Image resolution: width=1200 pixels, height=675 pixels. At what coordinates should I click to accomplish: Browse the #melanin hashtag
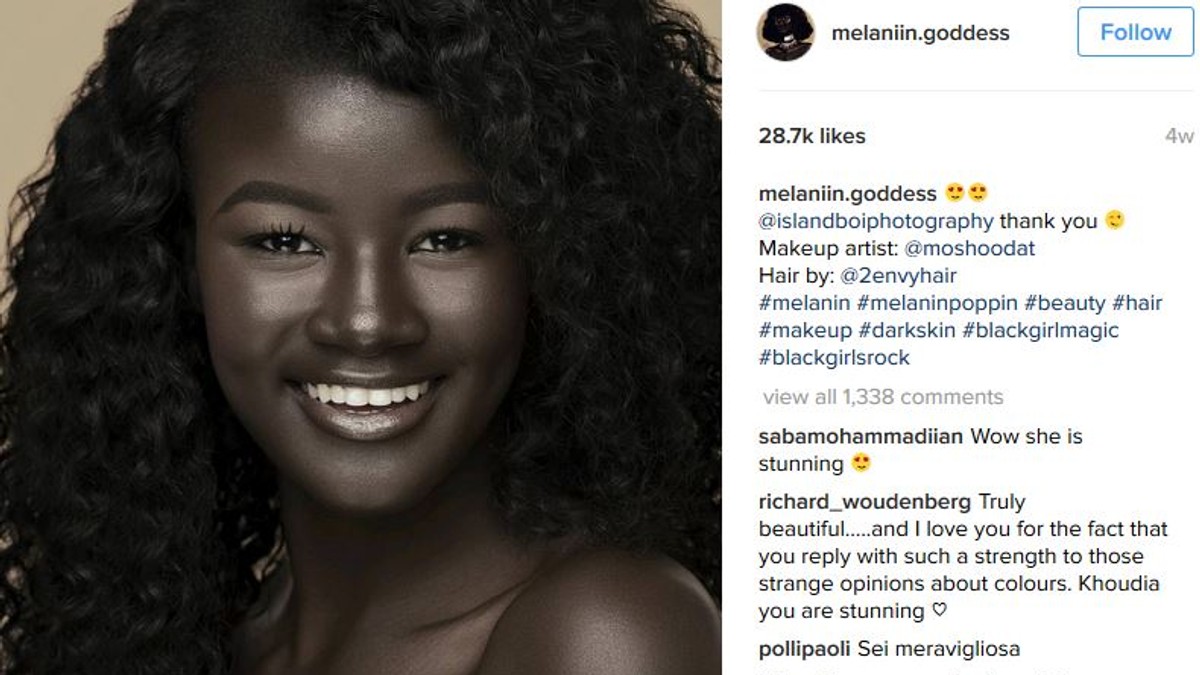(x=804, y=303)
